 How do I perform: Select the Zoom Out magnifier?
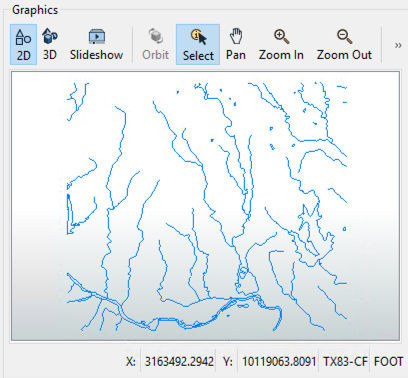(x=344, y=45)
